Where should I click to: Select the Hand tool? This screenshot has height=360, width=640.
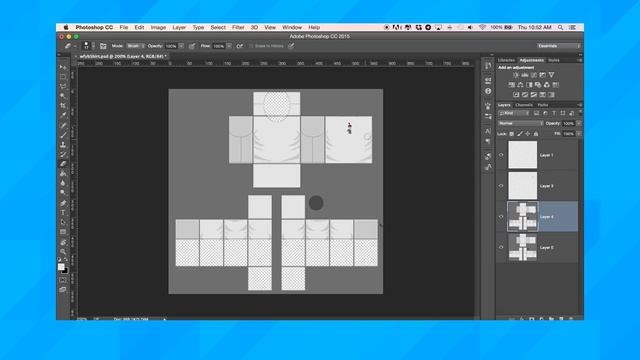click(63, 242)
